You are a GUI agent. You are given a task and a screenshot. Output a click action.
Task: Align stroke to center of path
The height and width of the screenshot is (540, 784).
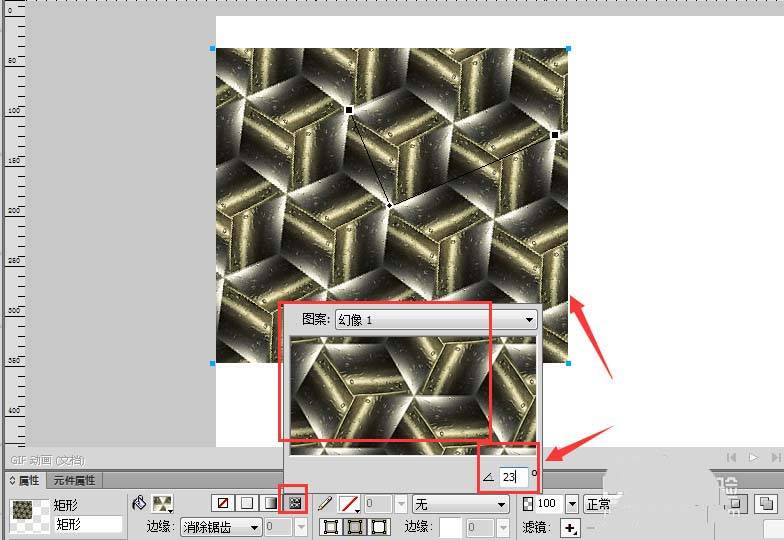click(x=354, y=527)
